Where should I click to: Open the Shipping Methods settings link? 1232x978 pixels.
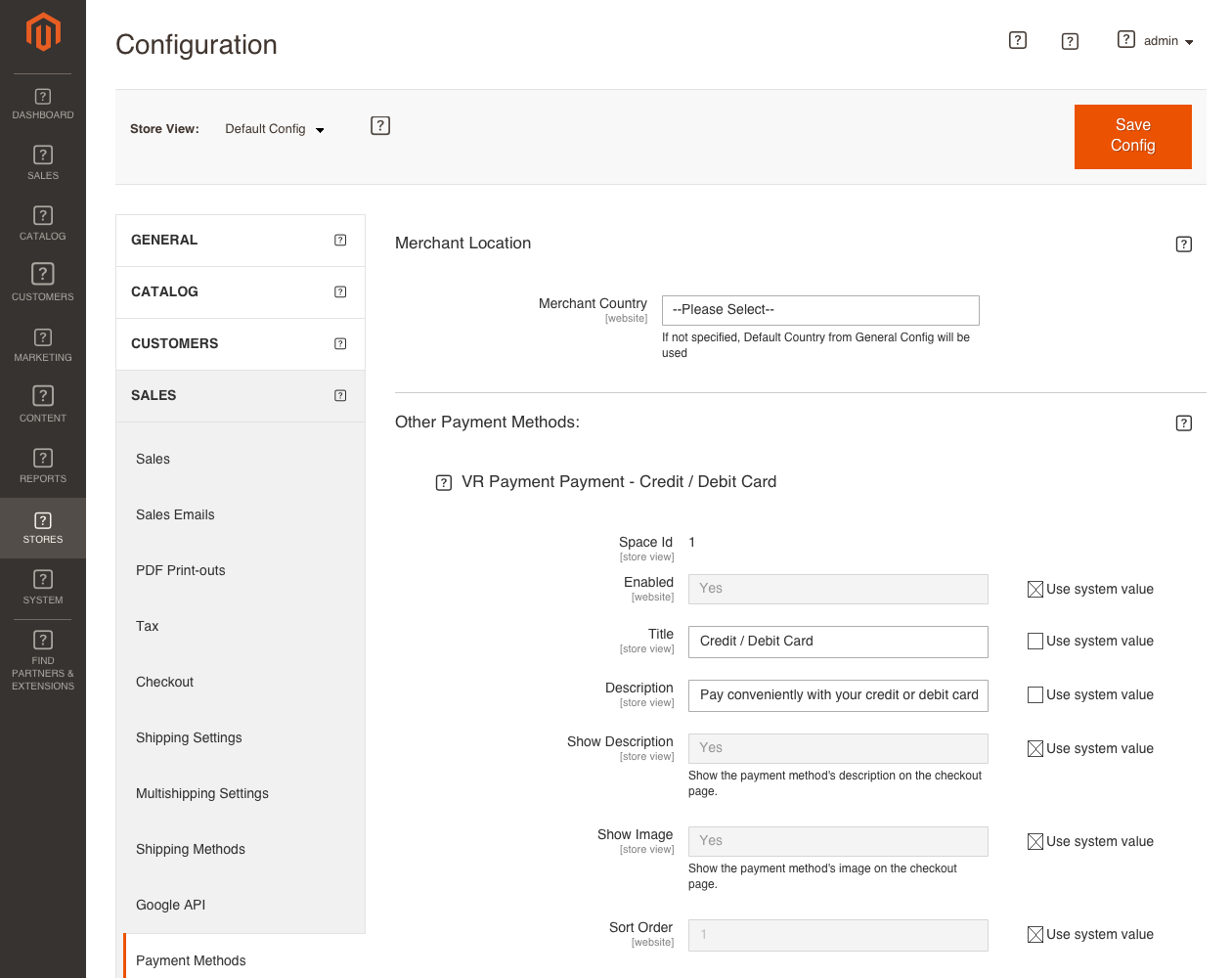190,849
